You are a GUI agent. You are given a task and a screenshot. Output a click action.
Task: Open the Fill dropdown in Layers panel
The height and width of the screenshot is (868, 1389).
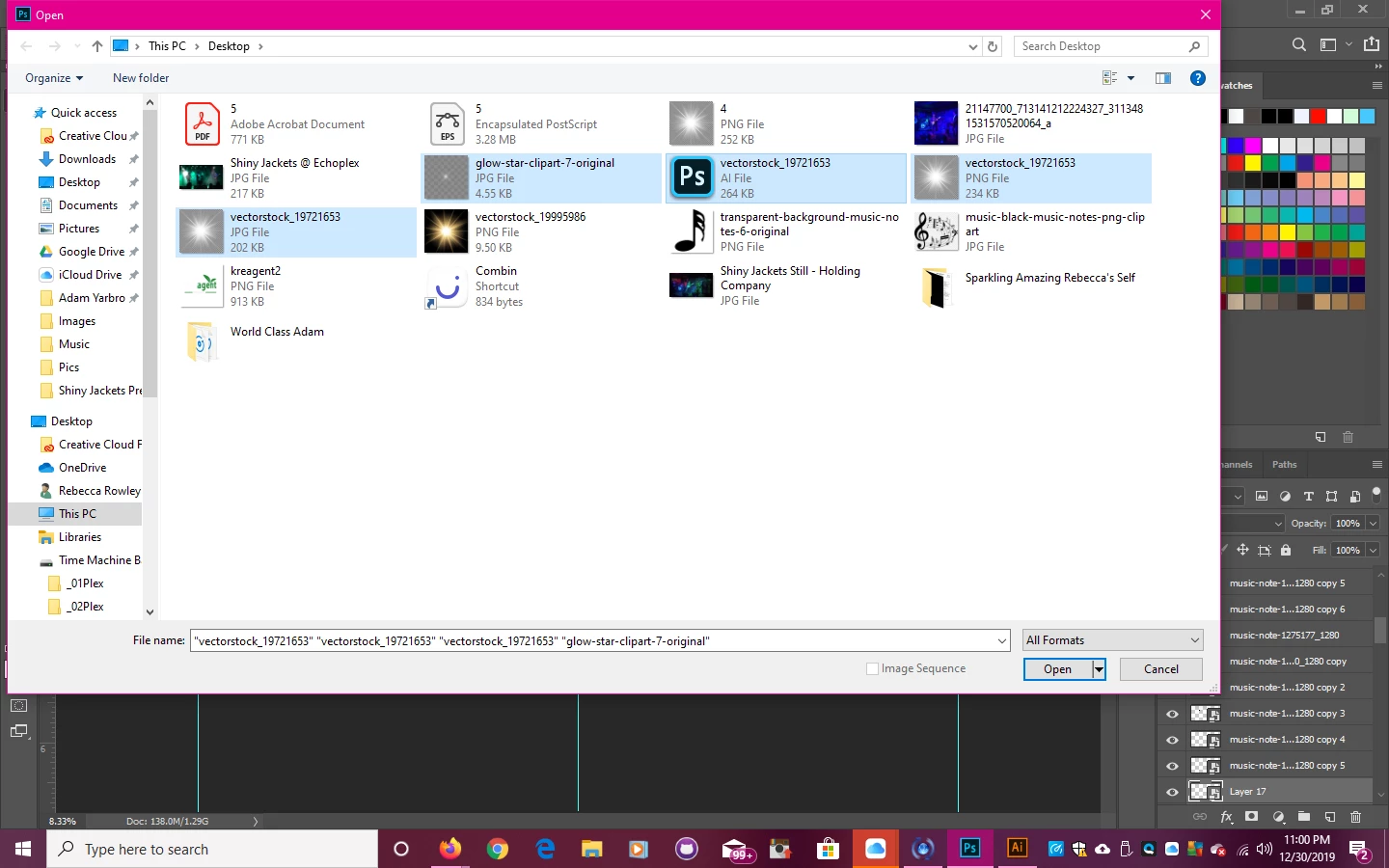click(x=1373, y=551)
